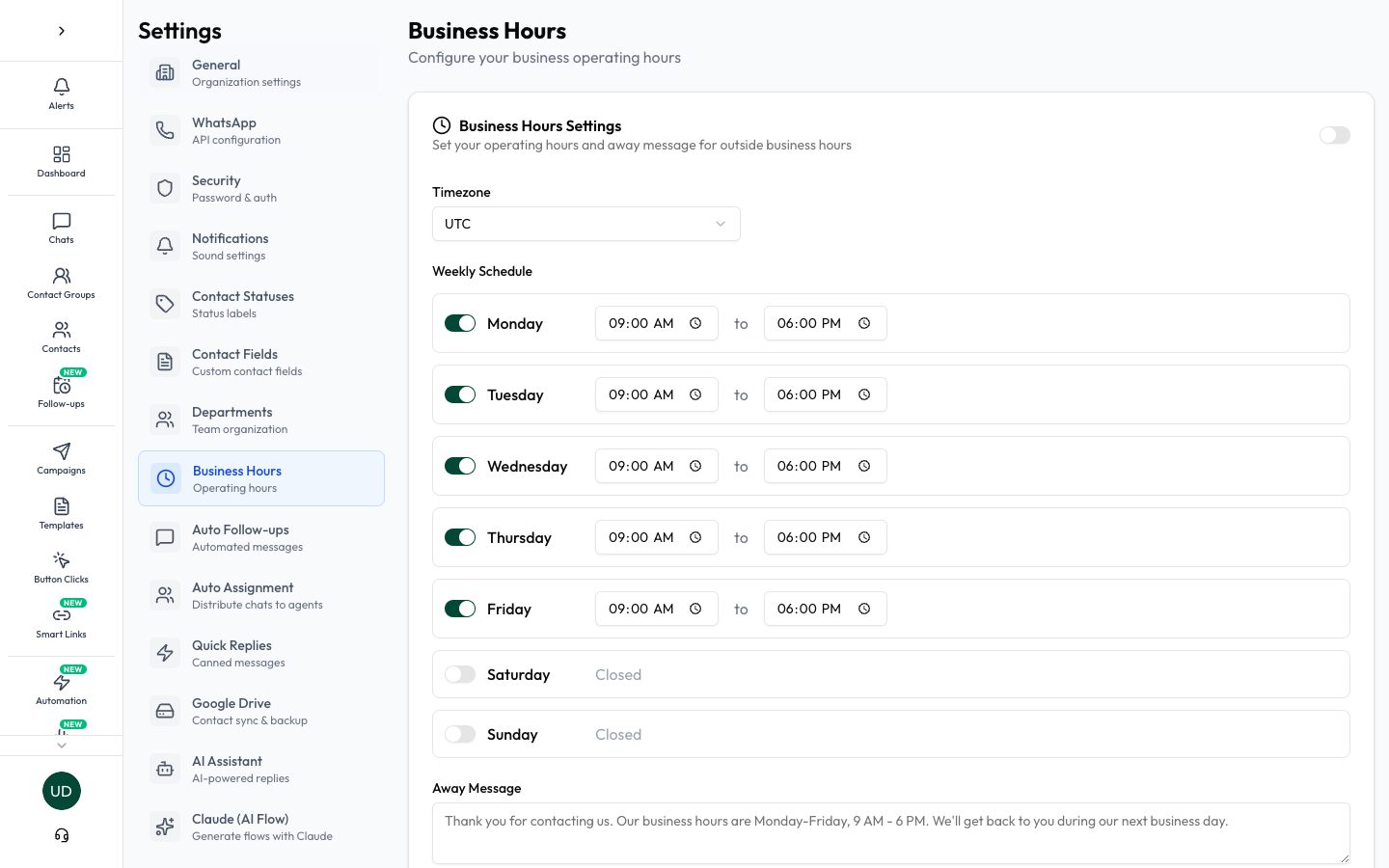Open Notifications sound settings
This screenshot has width=1389, height=868.
pos(261,246)
